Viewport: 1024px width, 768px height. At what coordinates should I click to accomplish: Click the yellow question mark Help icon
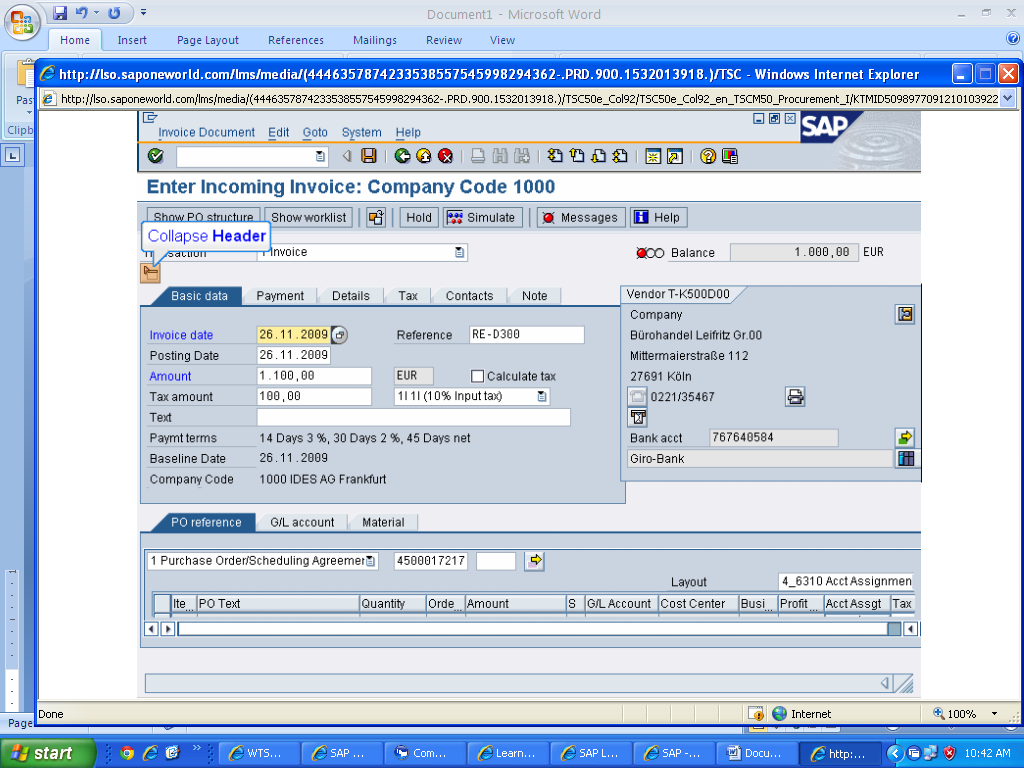click(x=708, y=156)
